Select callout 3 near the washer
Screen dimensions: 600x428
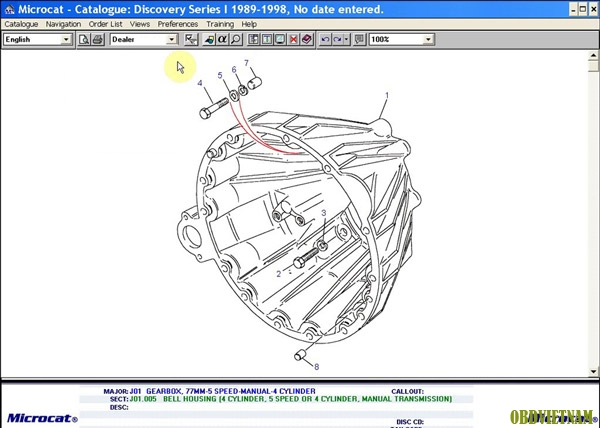click(324, 213)
